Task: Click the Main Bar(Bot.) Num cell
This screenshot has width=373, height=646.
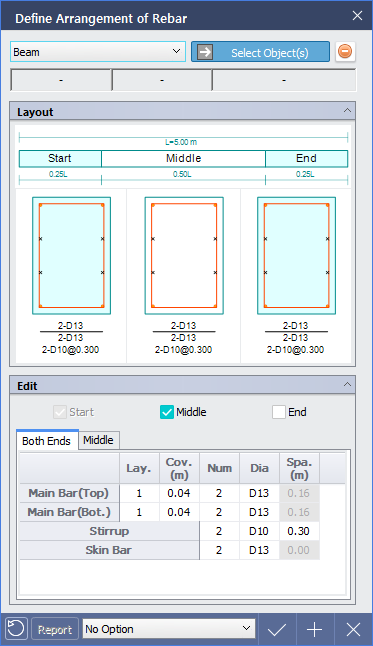Action: tap(219, 512)
